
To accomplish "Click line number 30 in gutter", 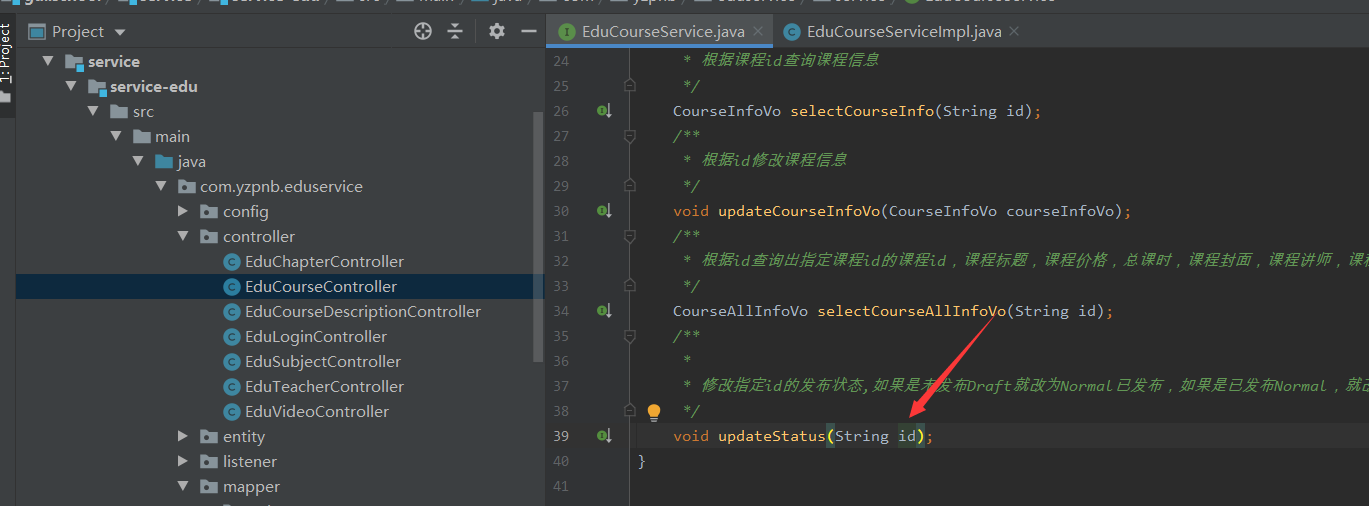I will pos(560,211).
